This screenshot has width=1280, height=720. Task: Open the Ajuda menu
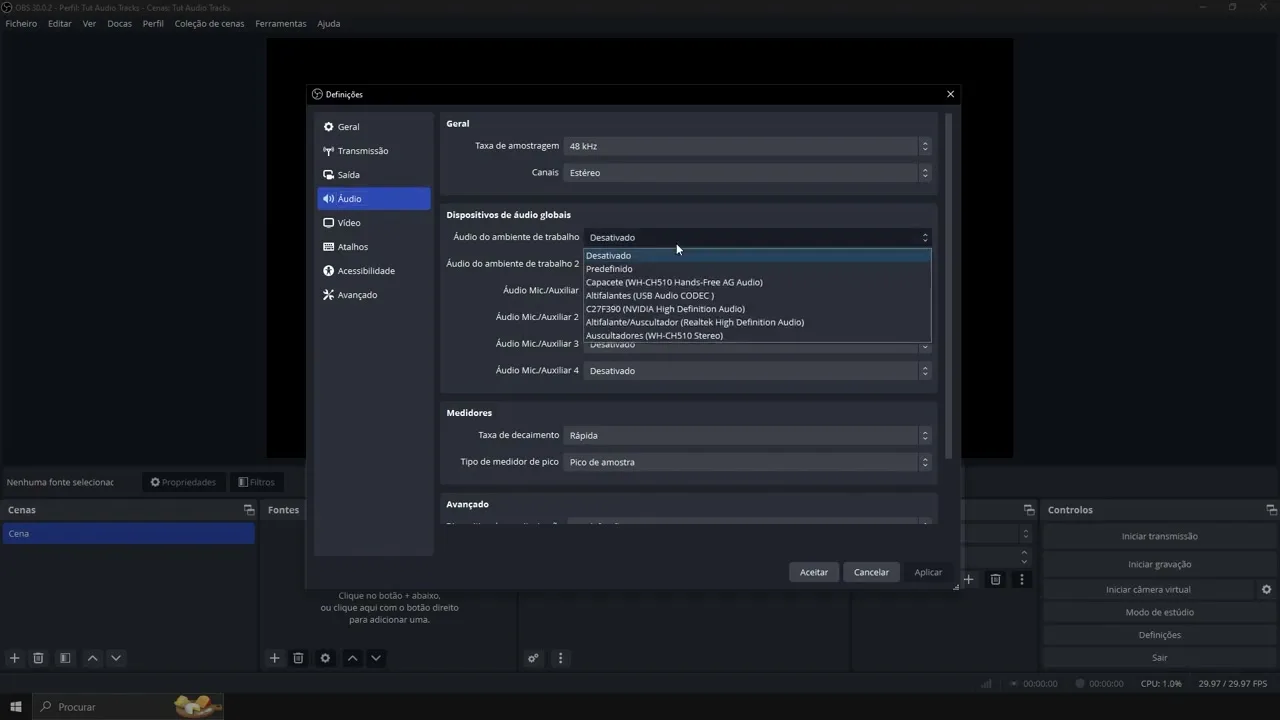(x=329, y=23)
